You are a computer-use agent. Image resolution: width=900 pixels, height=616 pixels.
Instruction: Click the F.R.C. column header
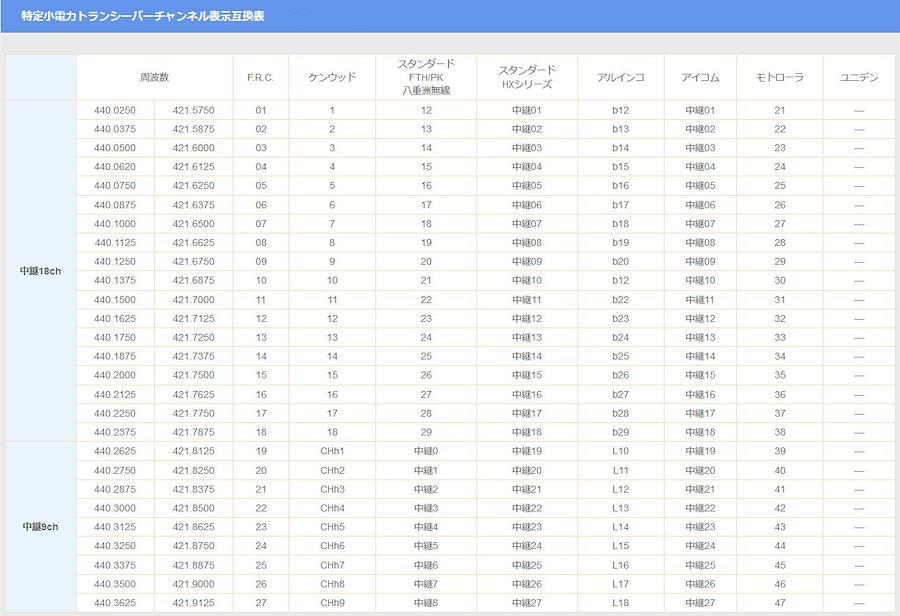point(260,77)
